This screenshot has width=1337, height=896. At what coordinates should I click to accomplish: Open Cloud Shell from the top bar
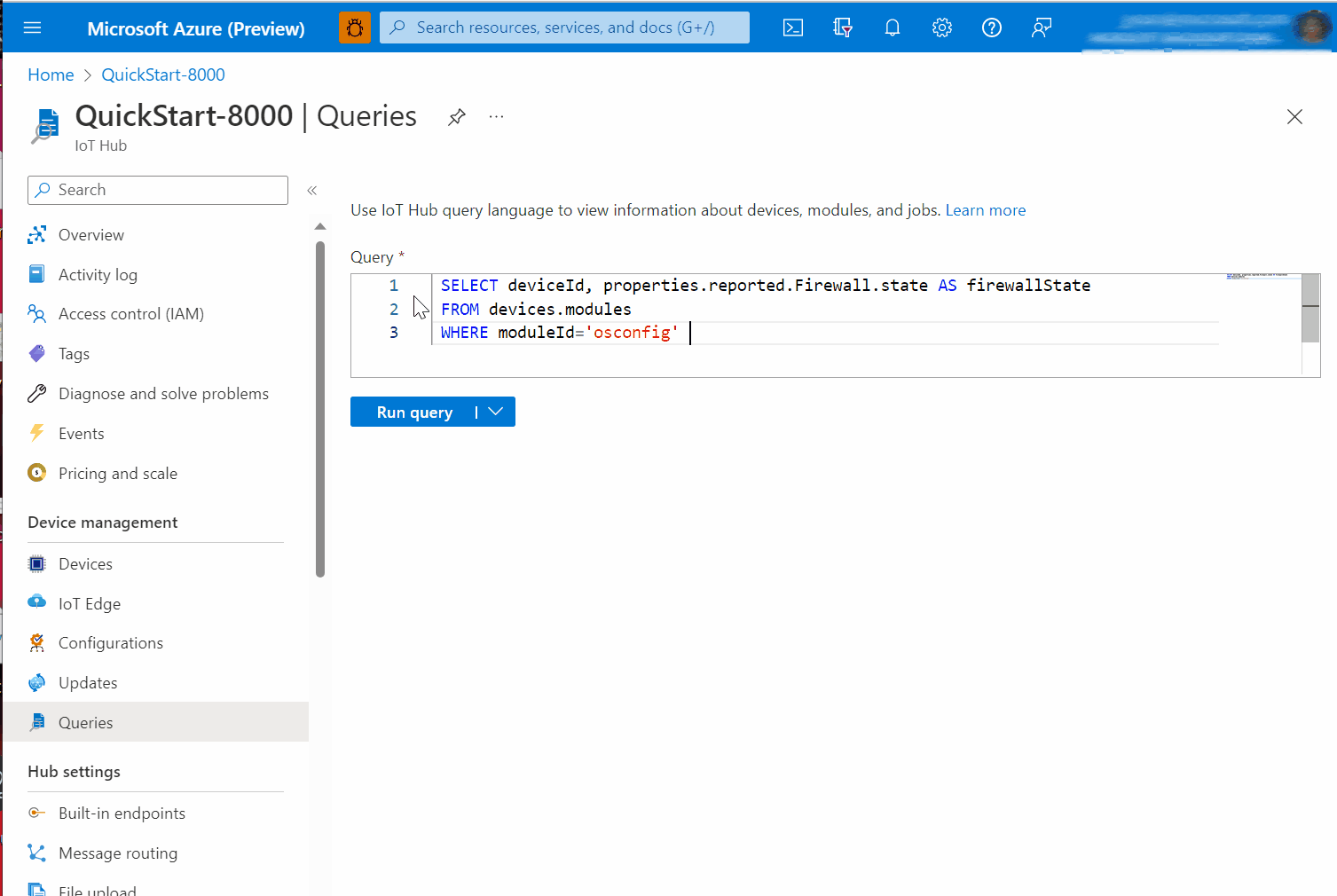point(793,28)
